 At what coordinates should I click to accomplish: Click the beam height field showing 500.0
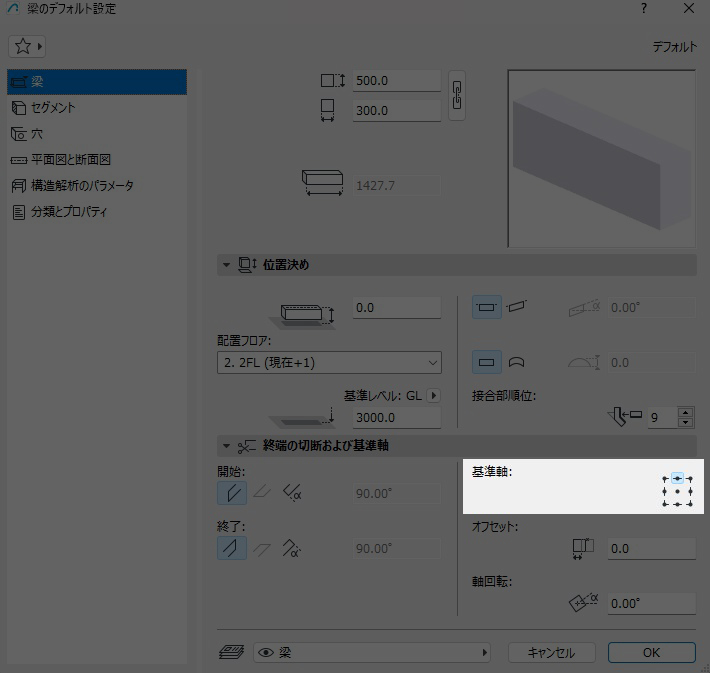click(x=396, y=81)
